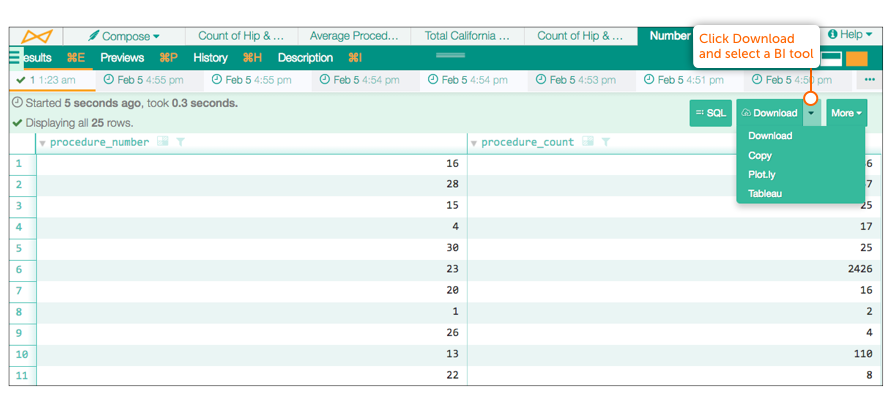
Task: Click procedure_number value 22 in row 11
Action: click(x=452, y=375)
